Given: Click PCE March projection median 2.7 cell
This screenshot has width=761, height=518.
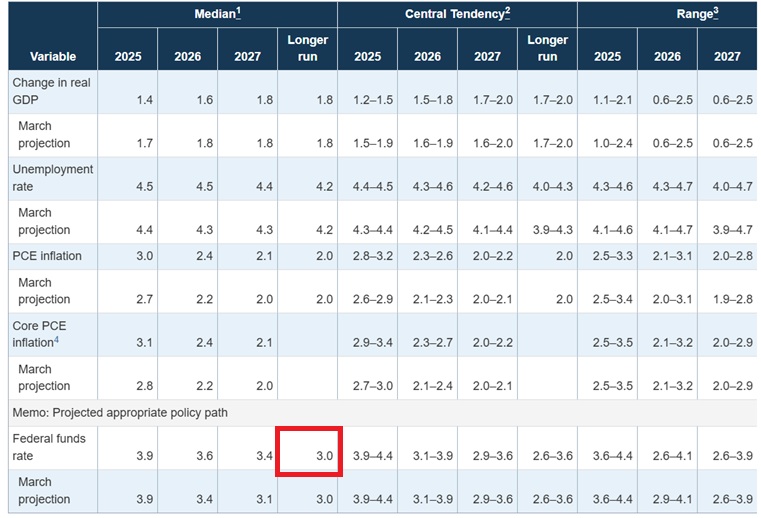Looking at the screenshot, I should (145, 299).
